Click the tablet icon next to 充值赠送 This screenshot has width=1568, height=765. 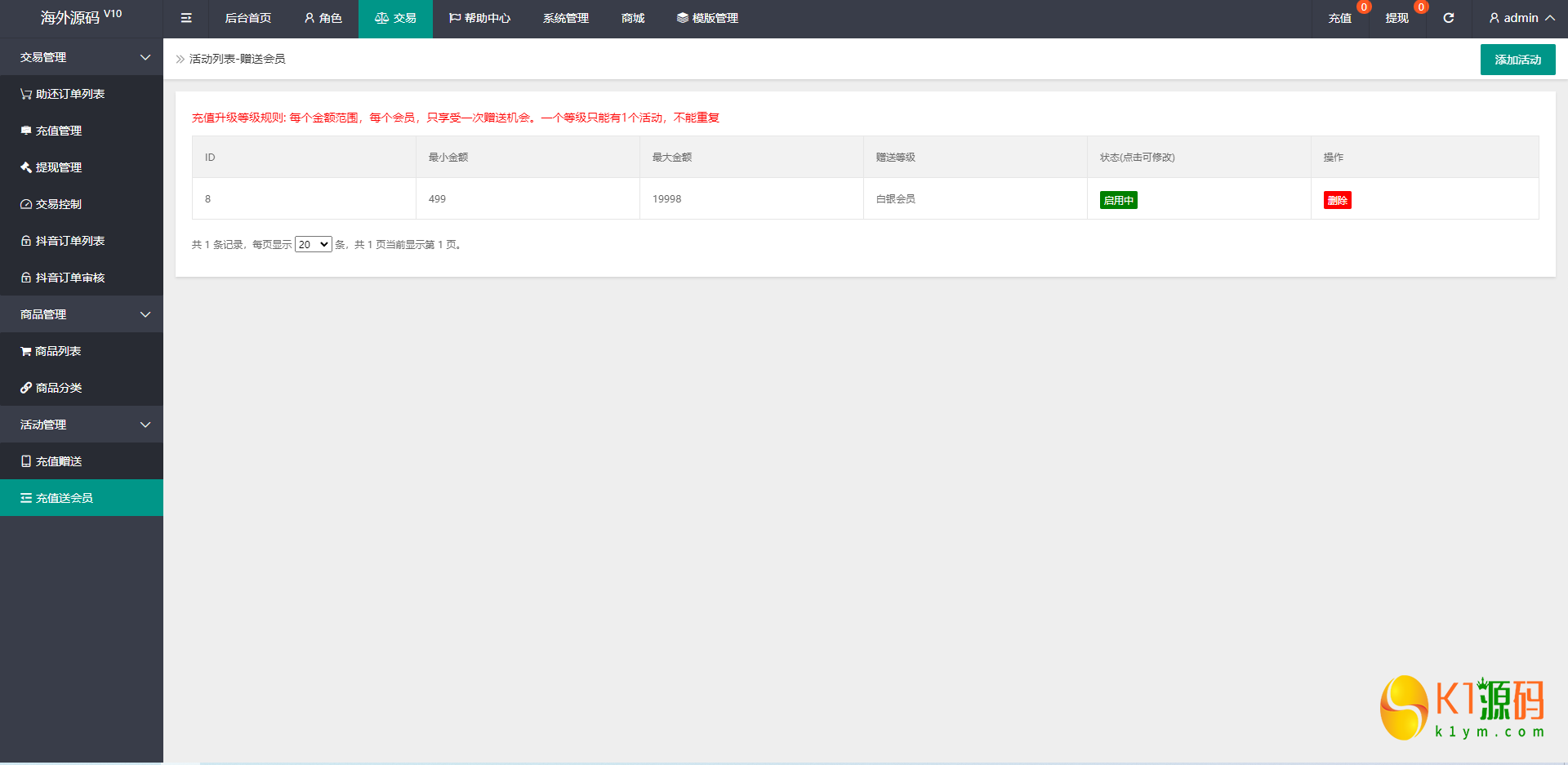coord(26,461)
